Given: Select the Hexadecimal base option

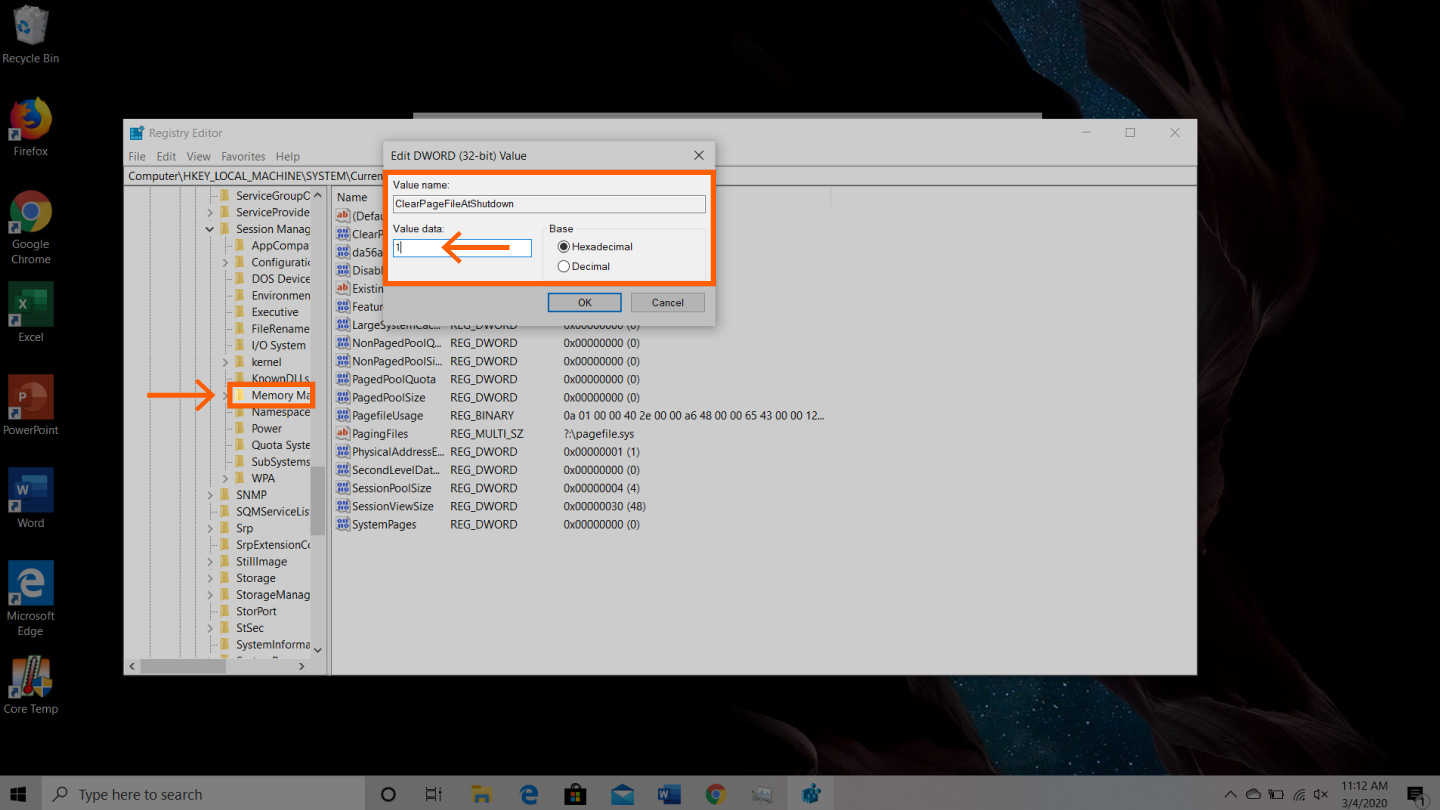Looking at the screenshot, I should 564,247.
